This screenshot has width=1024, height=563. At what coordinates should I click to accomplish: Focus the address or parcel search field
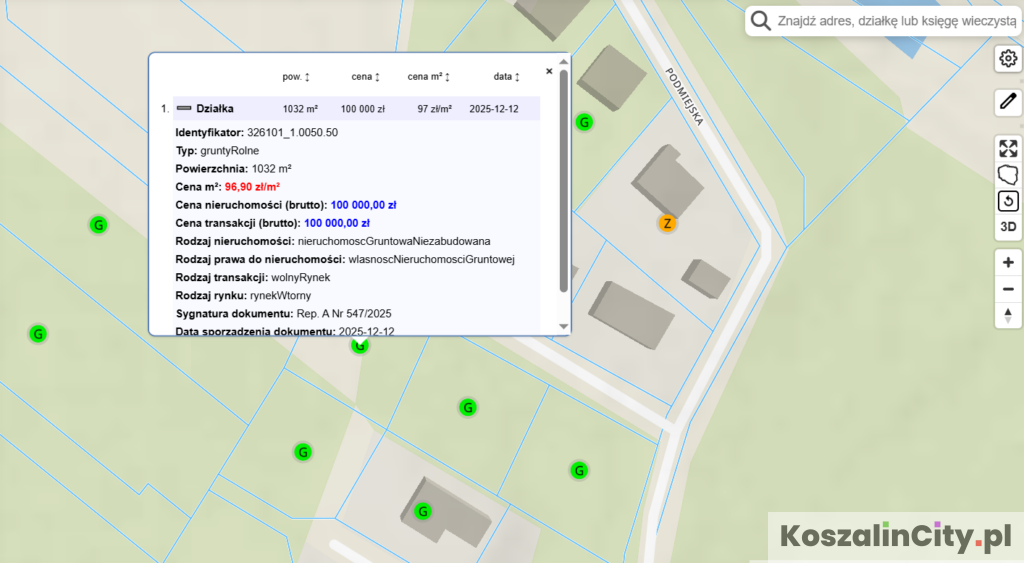pos(895,21)
